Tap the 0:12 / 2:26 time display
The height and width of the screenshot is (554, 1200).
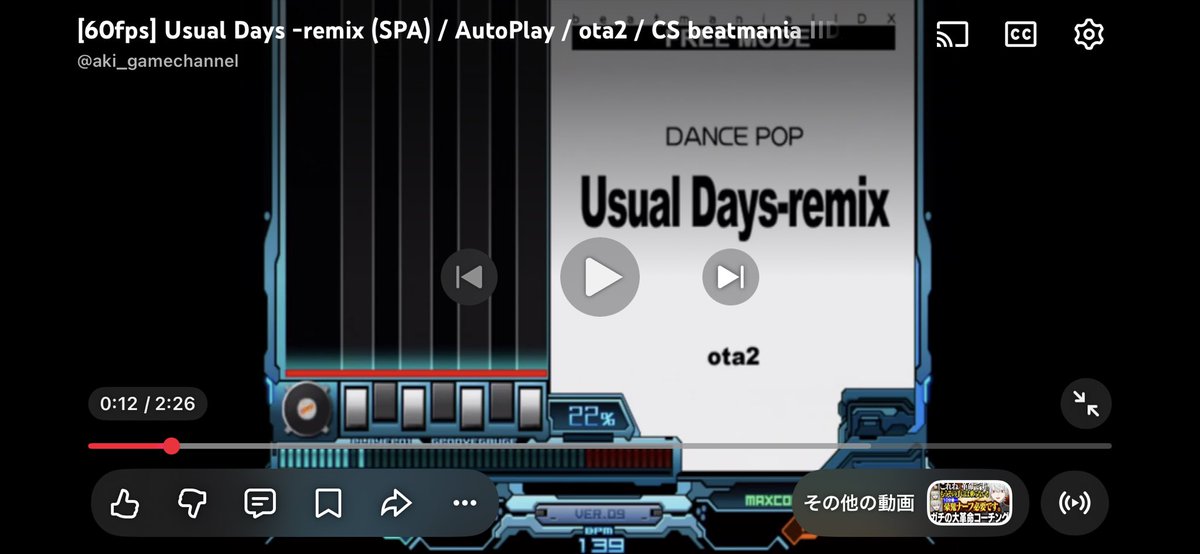147,404
